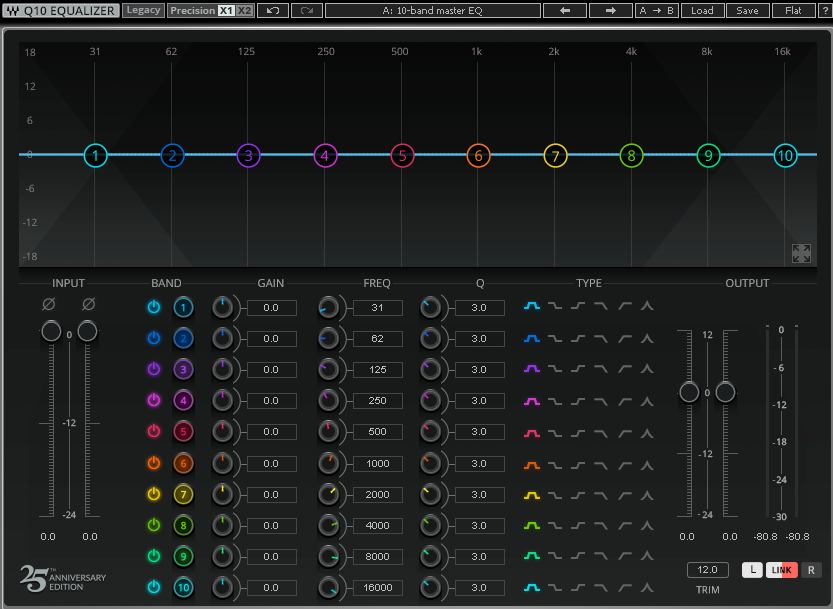The height and width of the screenshot is (609, 833).
Task: Open the preset name menu '10-band master EQ'
Action: pyautogui.click(x=432, y=11)
